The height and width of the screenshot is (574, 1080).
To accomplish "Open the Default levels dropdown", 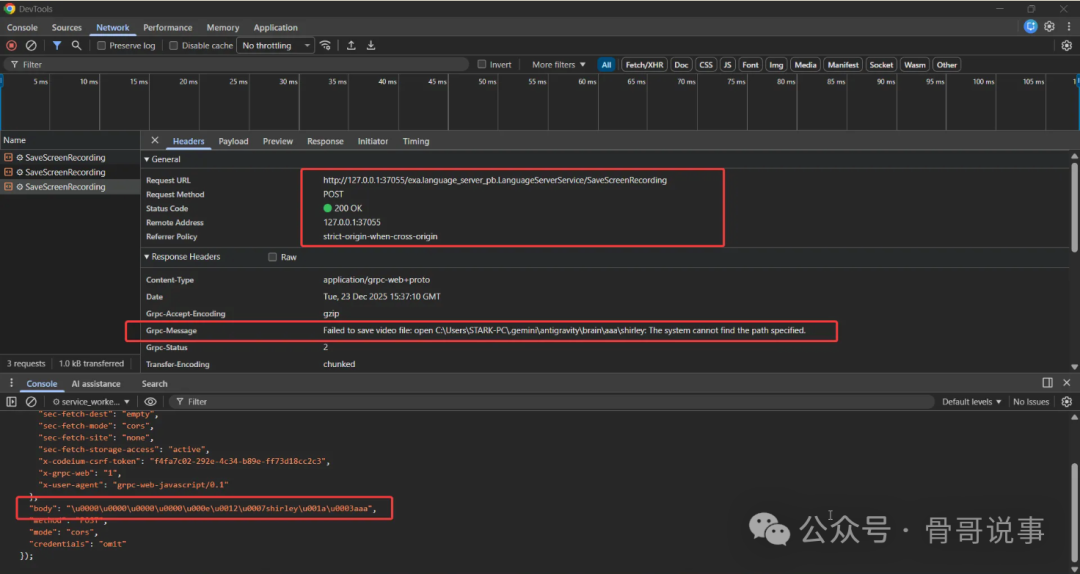I will [x=972, y=401].
